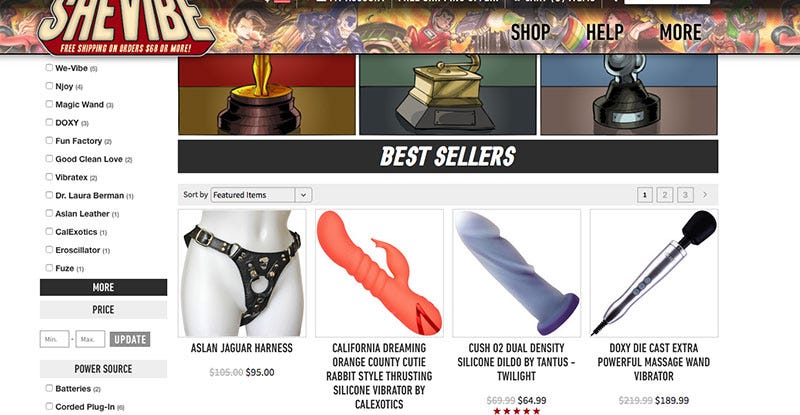The image size is (800, 415).
Task: Open the SHOP menu
Action: (x=531, y=33)
